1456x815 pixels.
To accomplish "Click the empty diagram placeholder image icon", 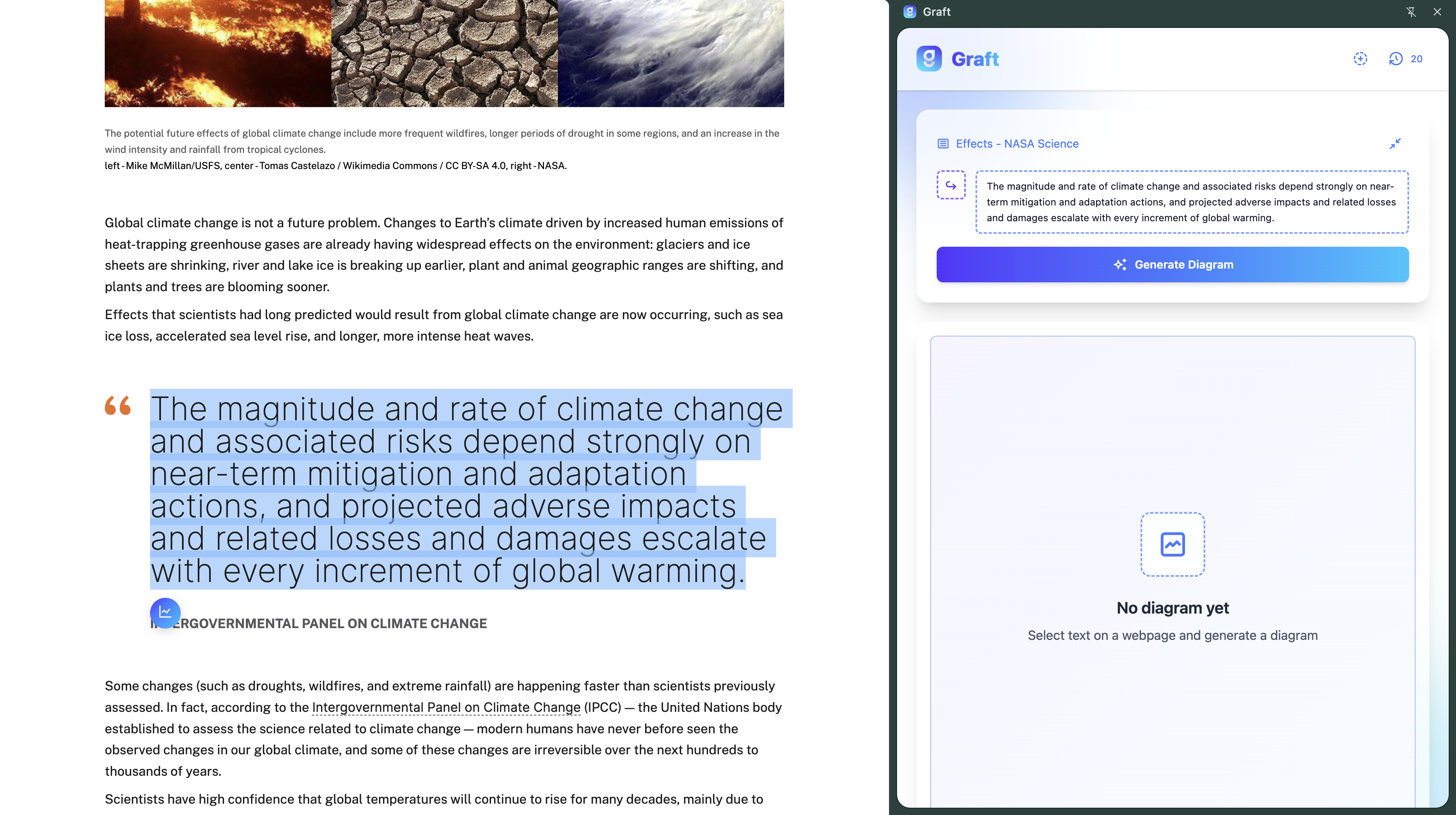I will (x=1172, y=544).
